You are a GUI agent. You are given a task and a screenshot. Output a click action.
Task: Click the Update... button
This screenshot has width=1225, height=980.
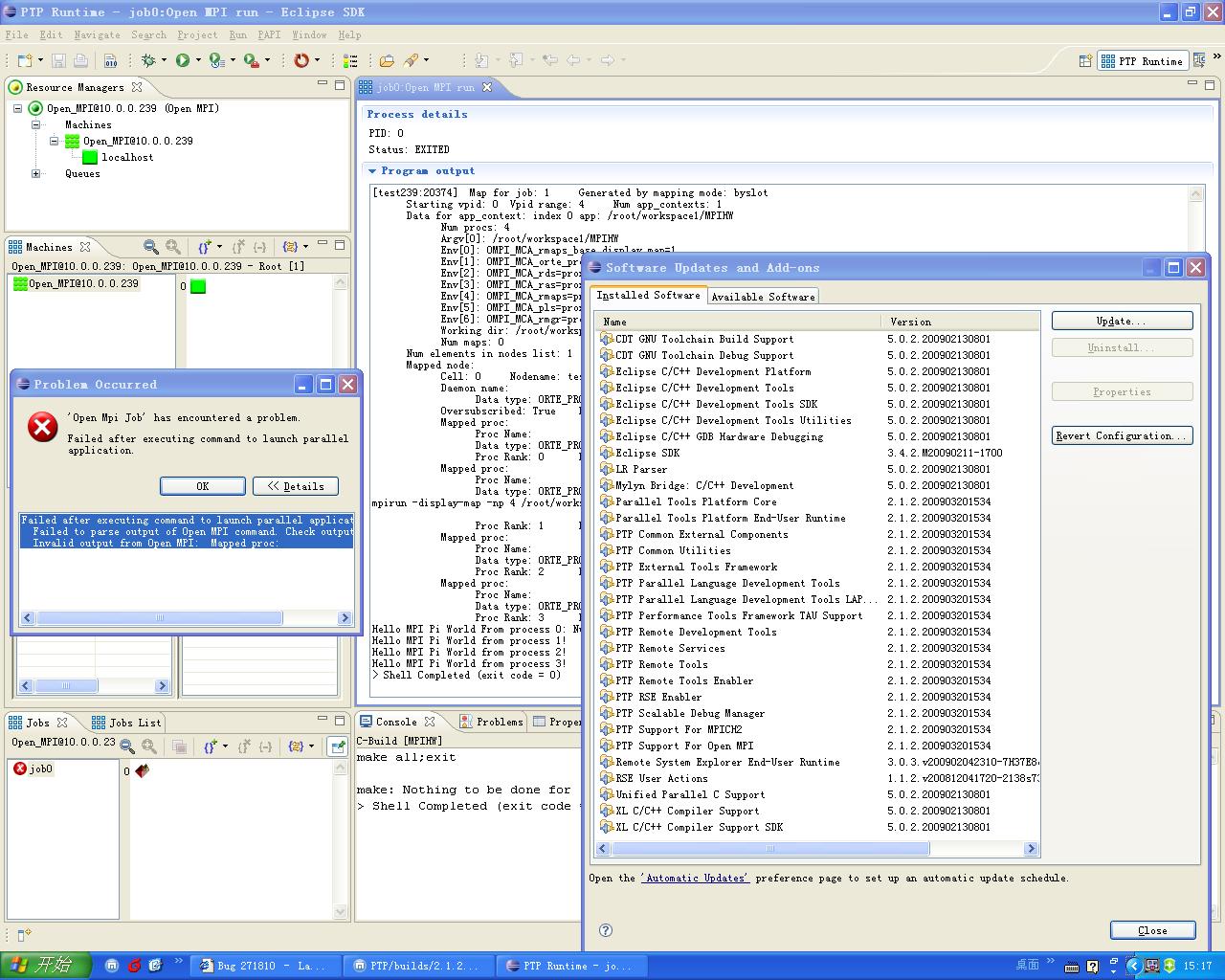pos(1122,321)
